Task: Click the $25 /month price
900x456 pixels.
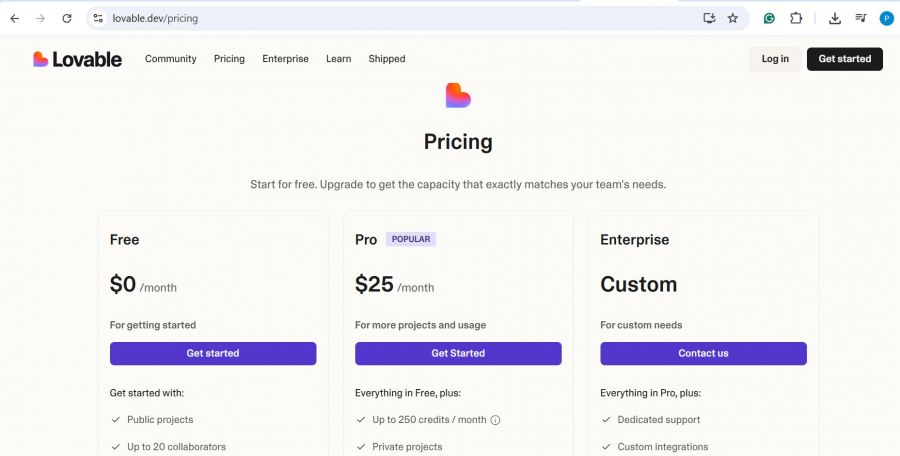Action: pos(394,285)
